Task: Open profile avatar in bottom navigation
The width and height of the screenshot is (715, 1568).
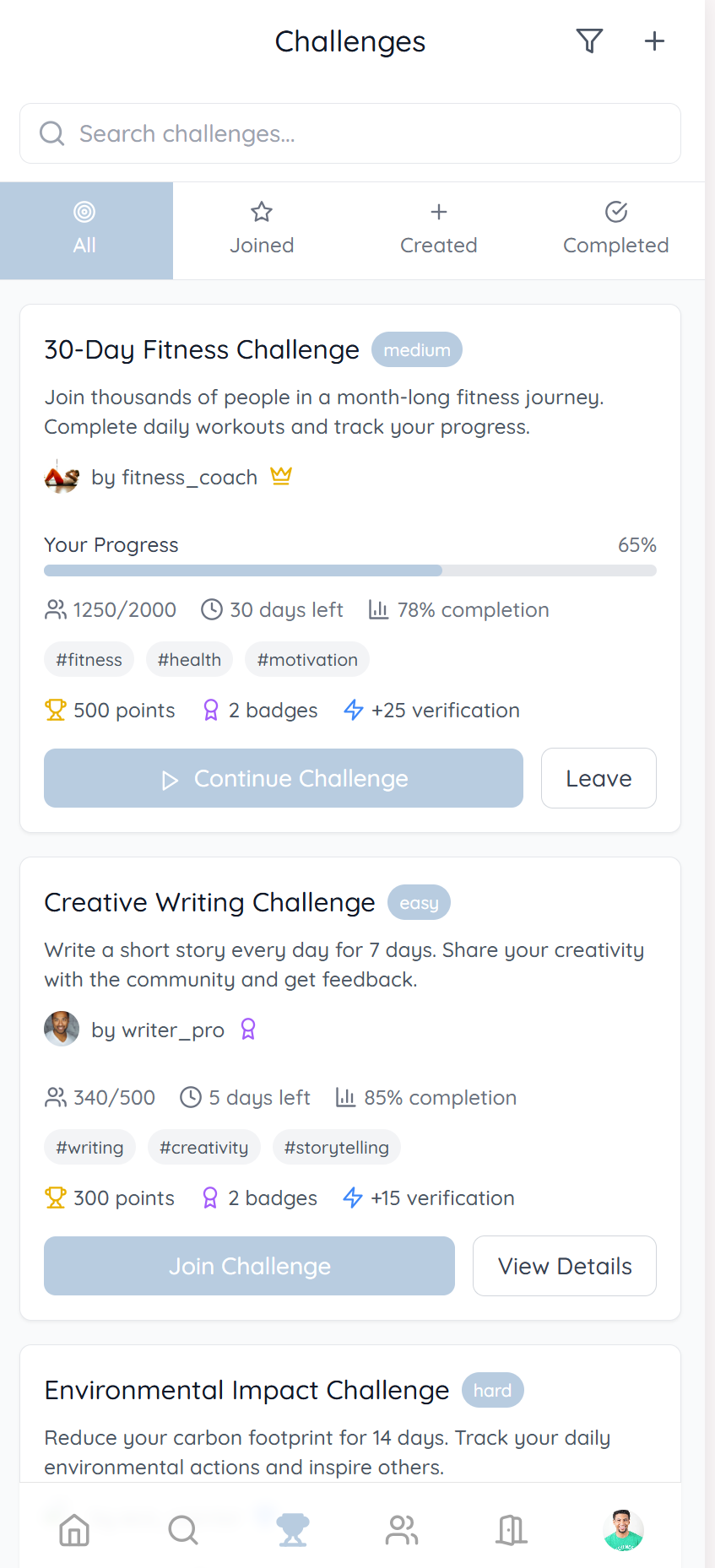Action: click(623, 1529)
